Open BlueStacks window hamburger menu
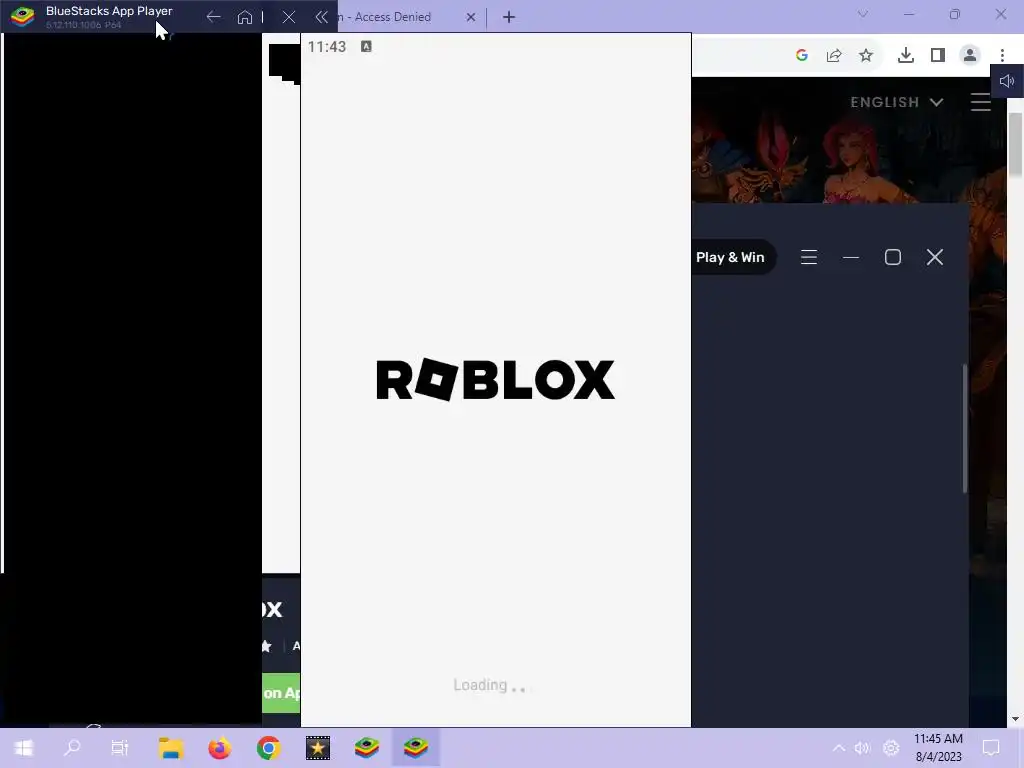This screenshot has width=1024, height=768. (x=809, y=257)
